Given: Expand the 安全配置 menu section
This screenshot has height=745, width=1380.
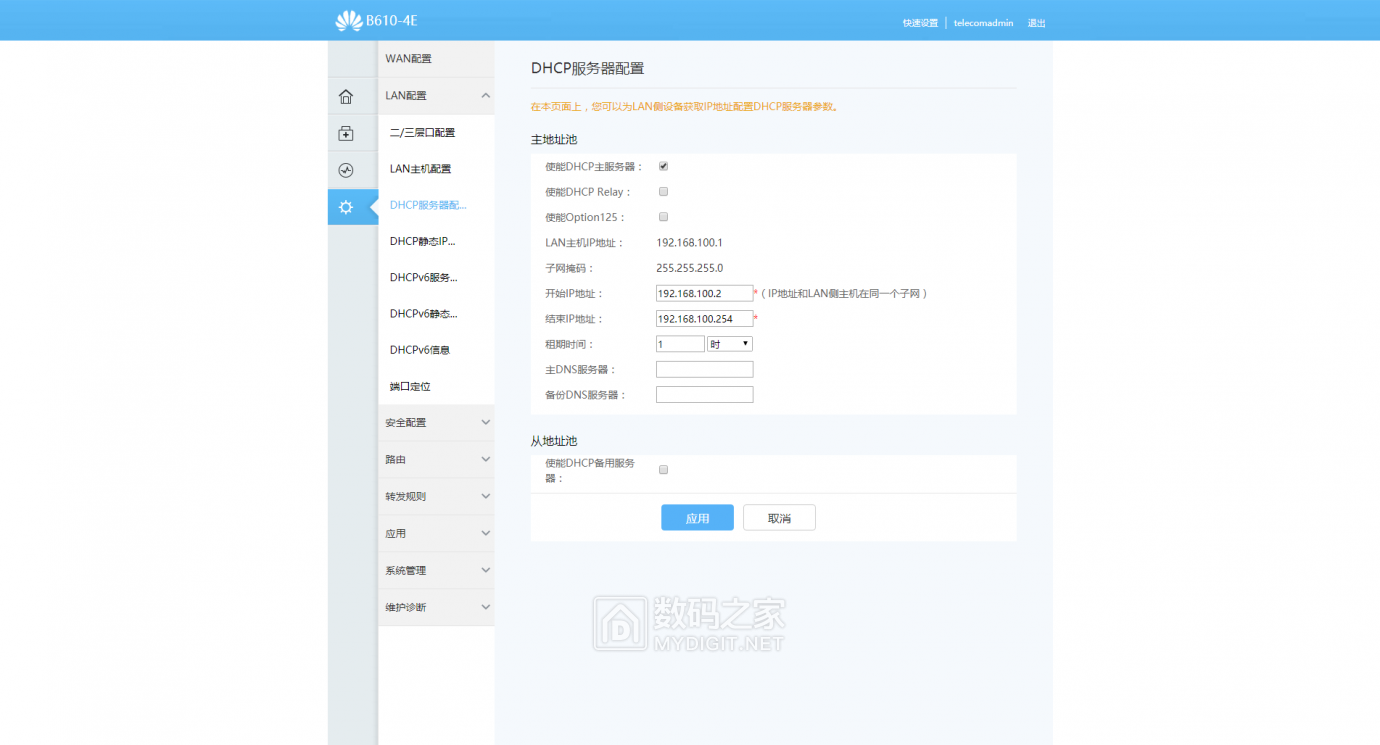Looking at the screenshot, I should coord(436,423).
